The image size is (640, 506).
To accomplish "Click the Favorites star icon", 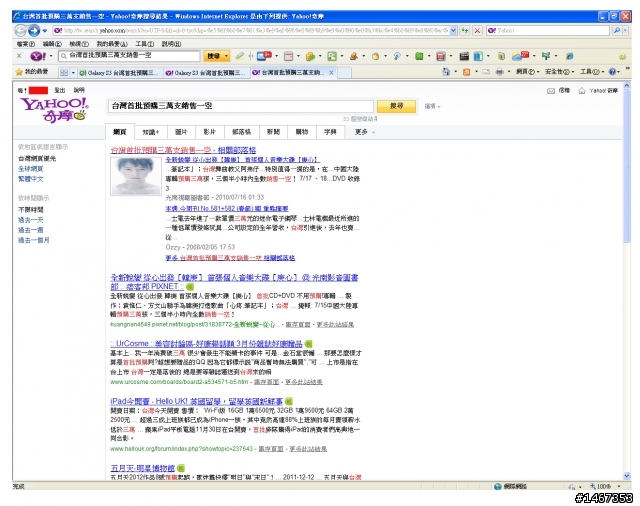I will [x=19, y=72].
